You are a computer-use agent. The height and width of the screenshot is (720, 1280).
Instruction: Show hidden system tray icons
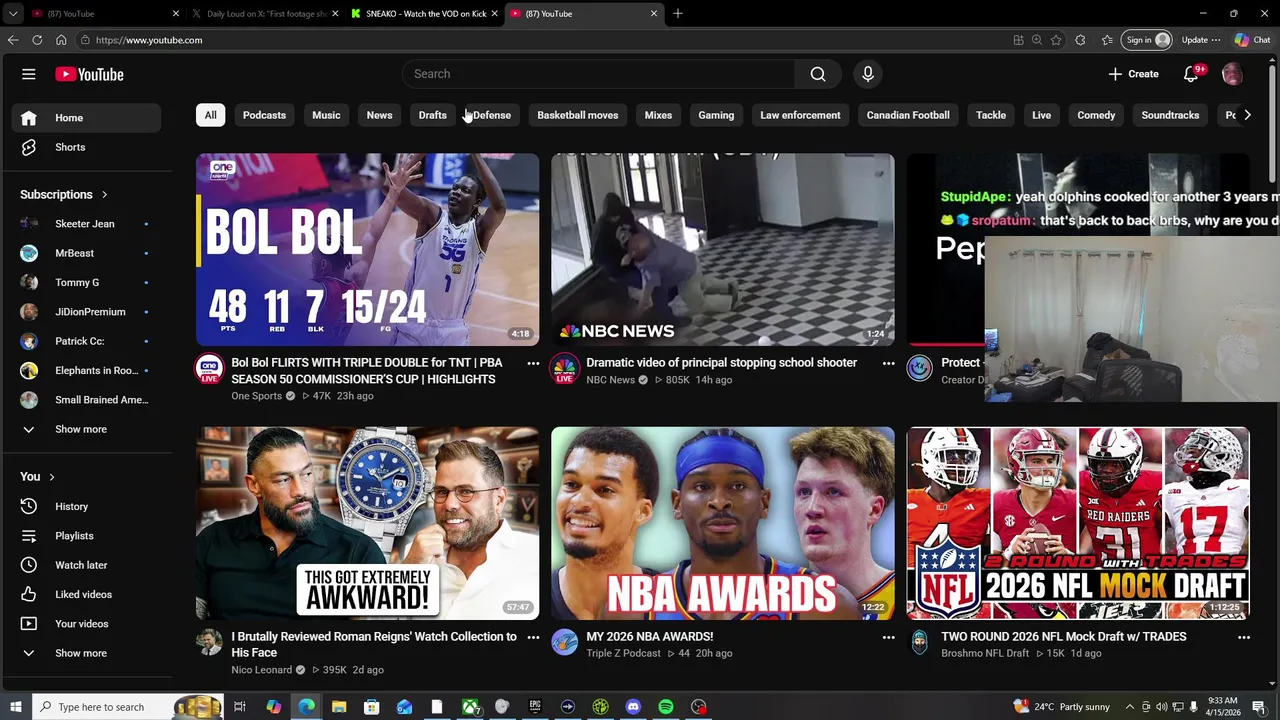1130,707
